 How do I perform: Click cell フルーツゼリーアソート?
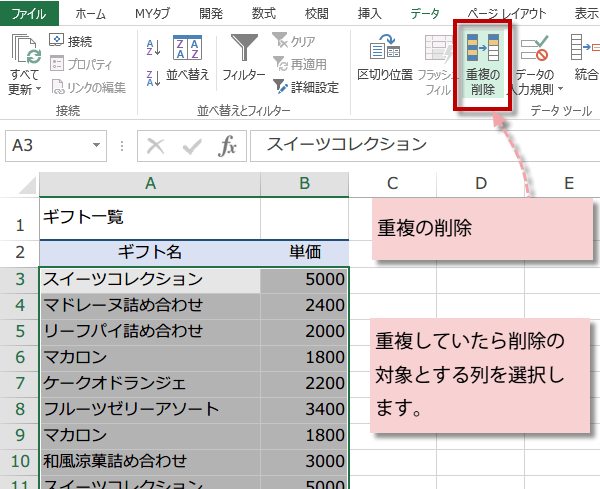coord(150,410)
